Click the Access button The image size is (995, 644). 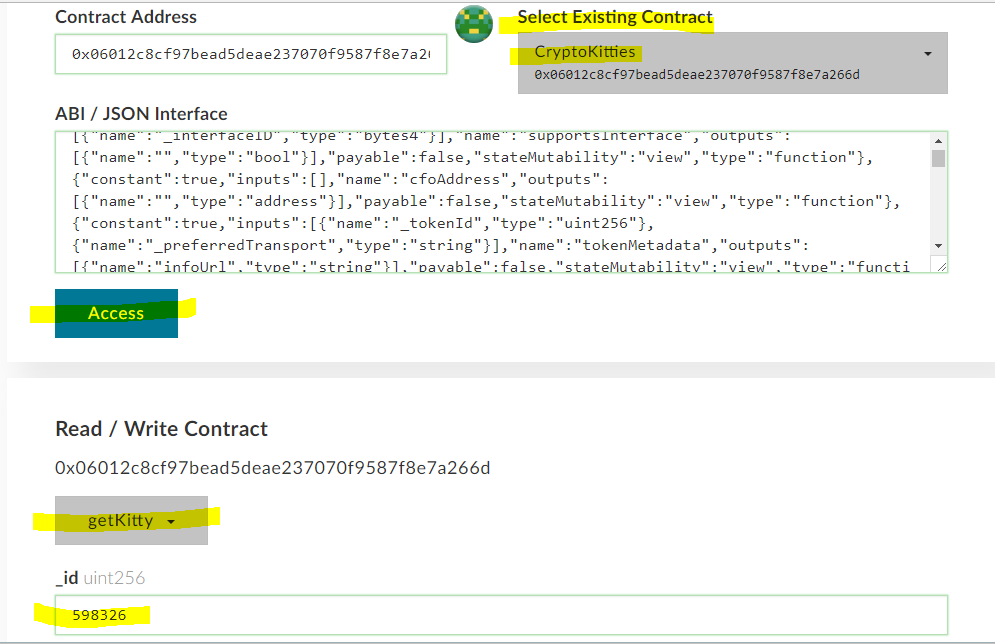[x=116, y=313]
